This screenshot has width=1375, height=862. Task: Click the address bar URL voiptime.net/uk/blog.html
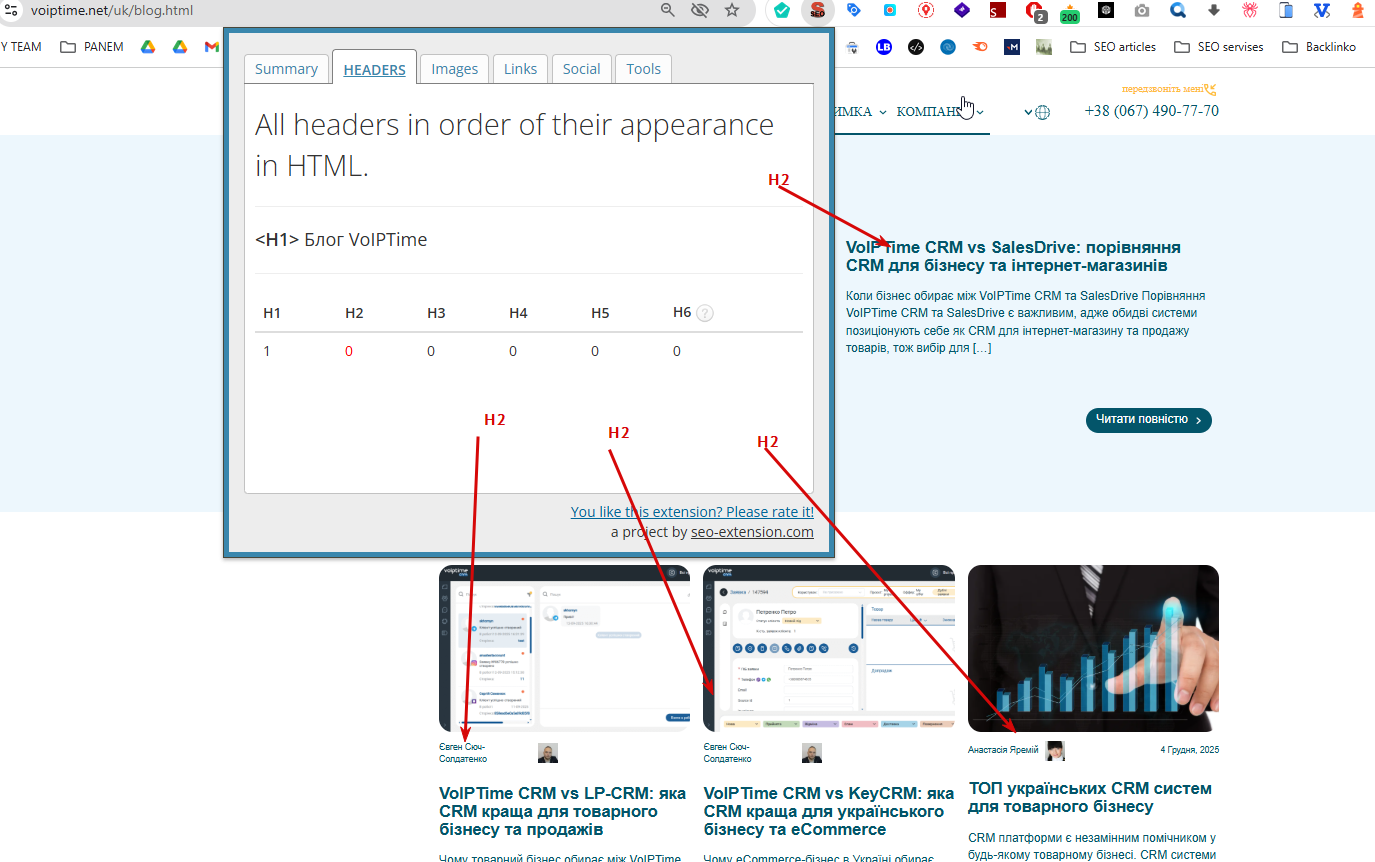[112, 11]
